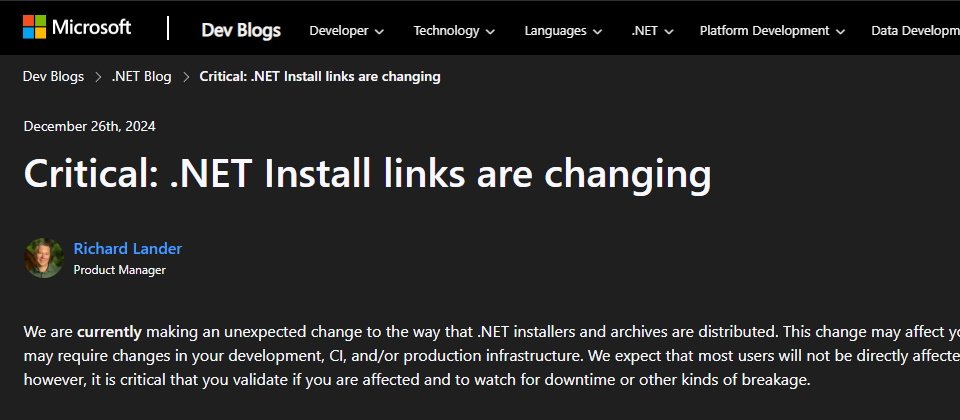The width and height of the screenshot is (960, 420).
Task: Click the chevron arrow beside Developer
Action: click(x=379, y=32)
